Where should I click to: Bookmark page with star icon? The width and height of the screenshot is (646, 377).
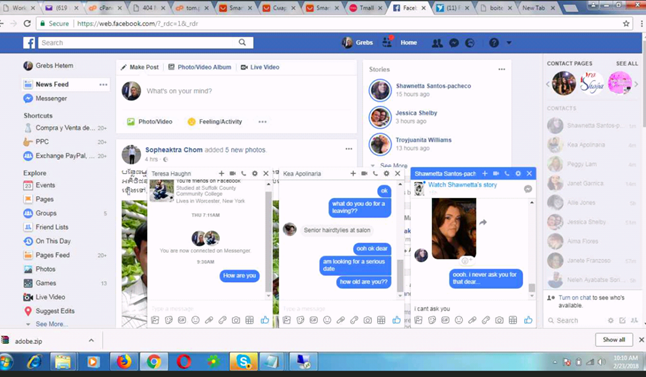(626, 23)
